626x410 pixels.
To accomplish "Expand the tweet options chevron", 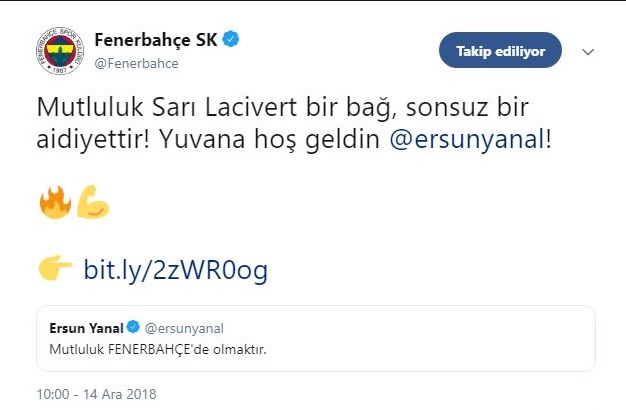I will 588,52.
